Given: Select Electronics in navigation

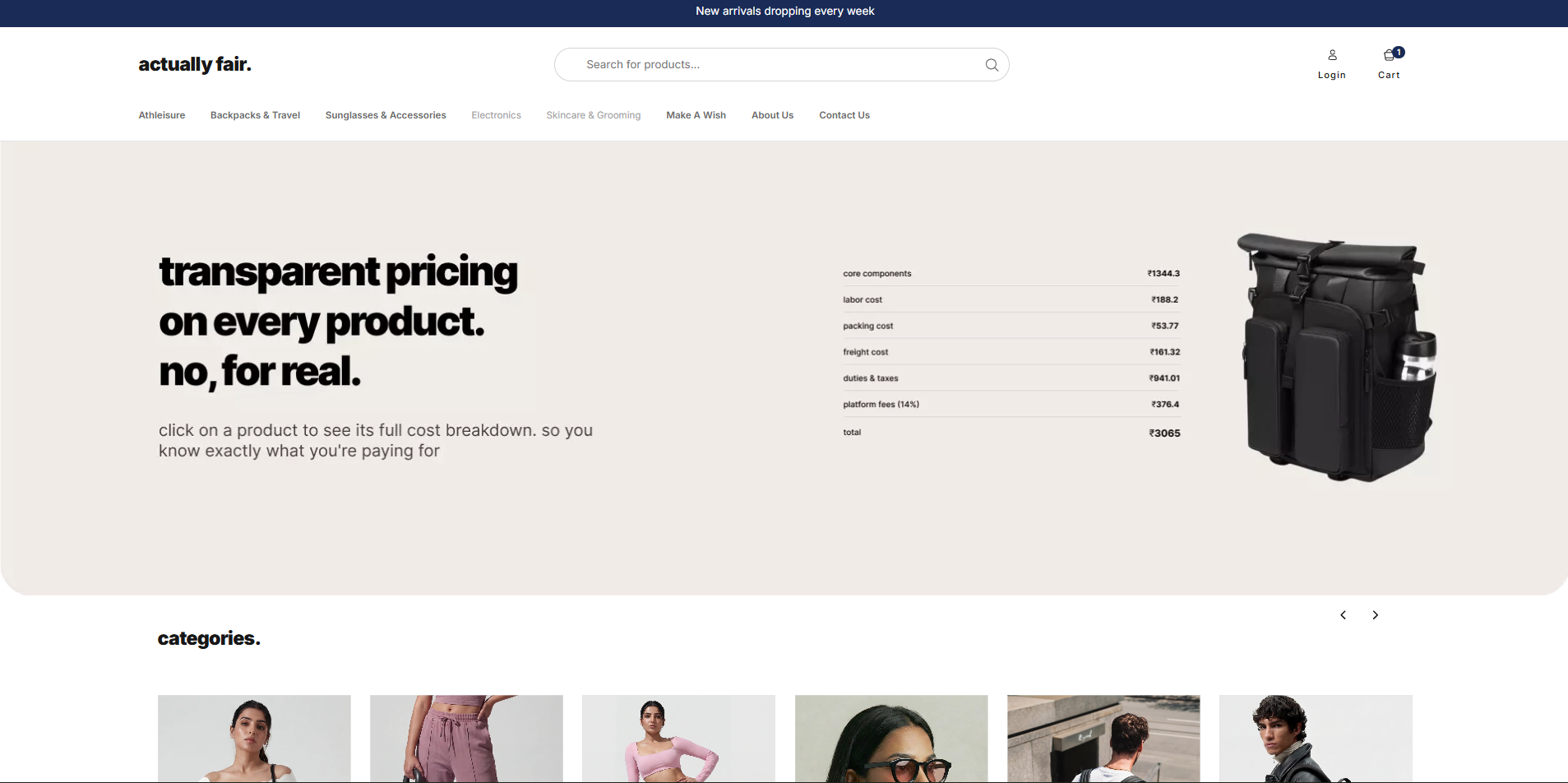Looking at the screenshot, I should pyautogui.click(x=496, y=115).
